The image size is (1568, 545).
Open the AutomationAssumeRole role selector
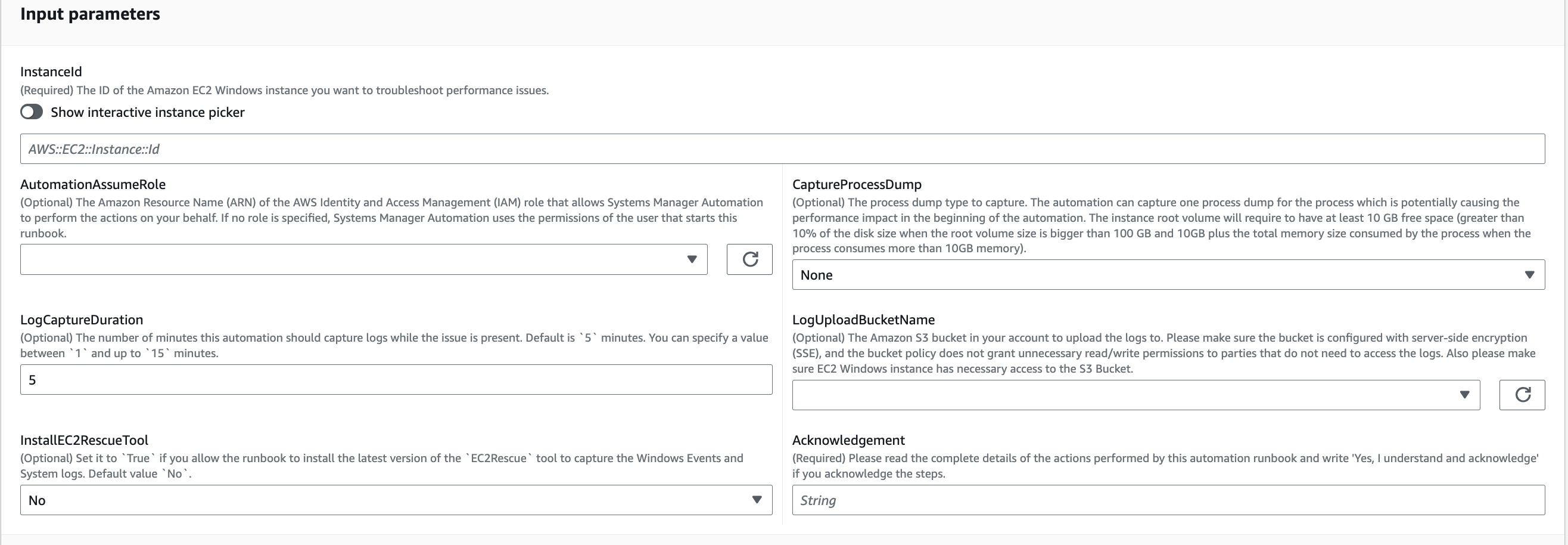[x=363, y=260]
